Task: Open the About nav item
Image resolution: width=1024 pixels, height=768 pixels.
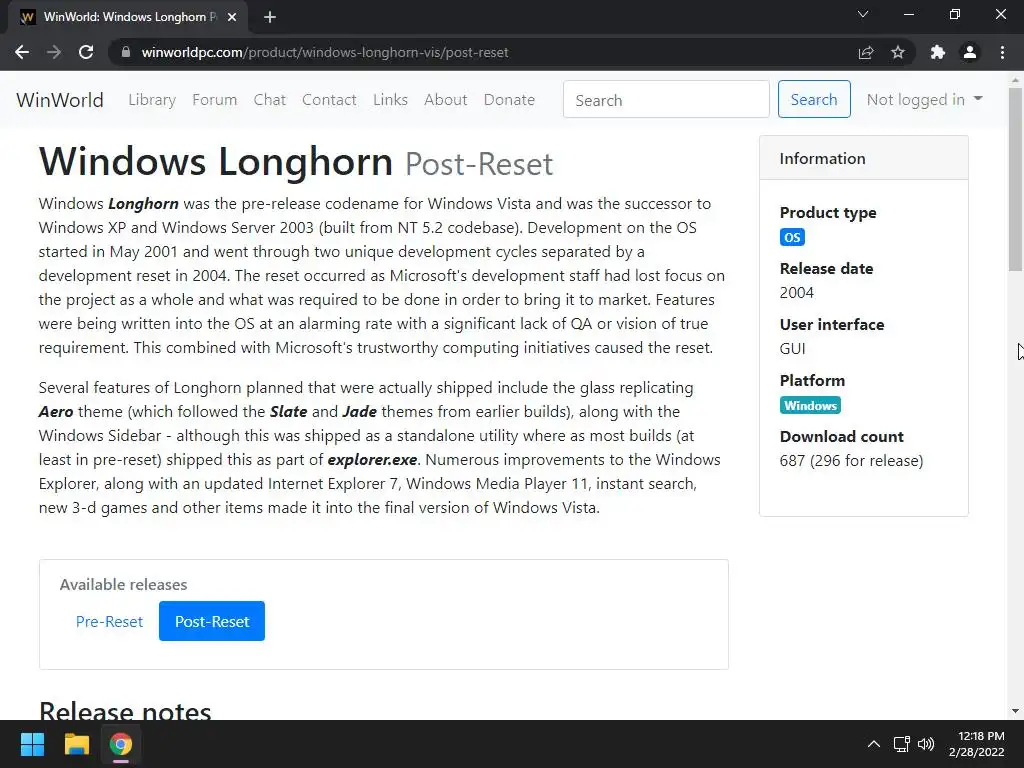Action: tap(445, 100)
